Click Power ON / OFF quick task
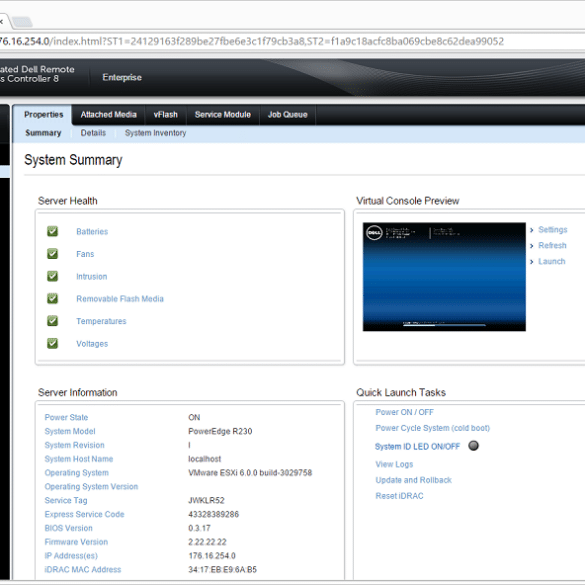Viewport: 585px width, 585px height. pos(404,412)
